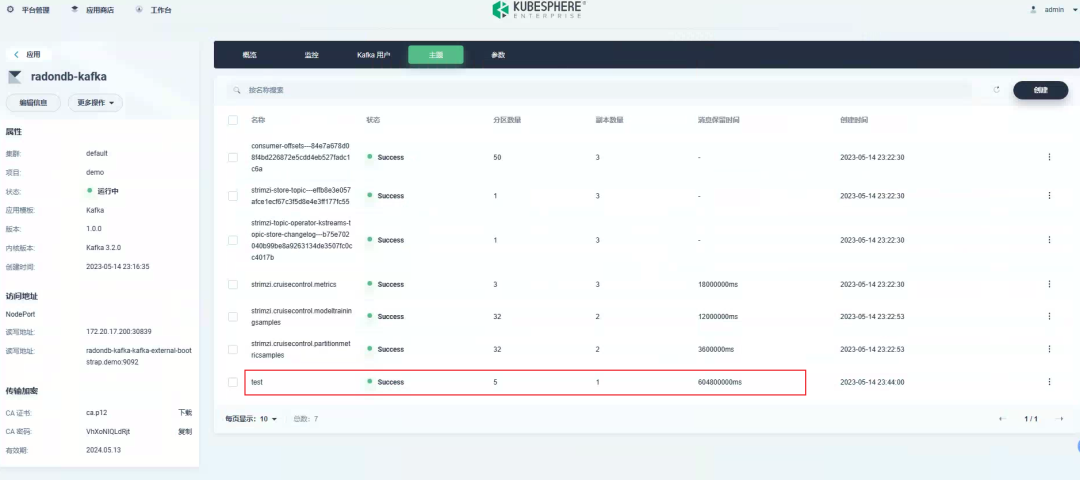Switch to the Kafka 用户 tab
1080x480 pixels.
[373, 55]
